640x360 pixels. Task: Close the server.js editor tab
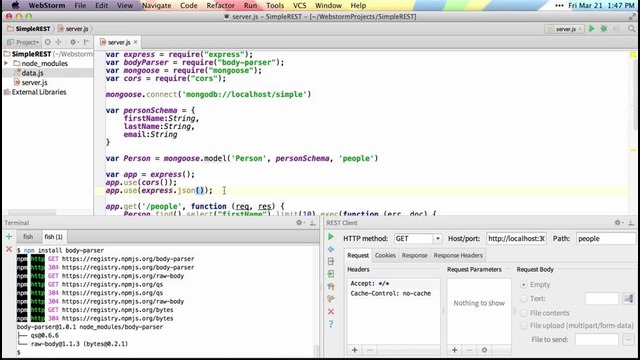[x=136, y=42]
